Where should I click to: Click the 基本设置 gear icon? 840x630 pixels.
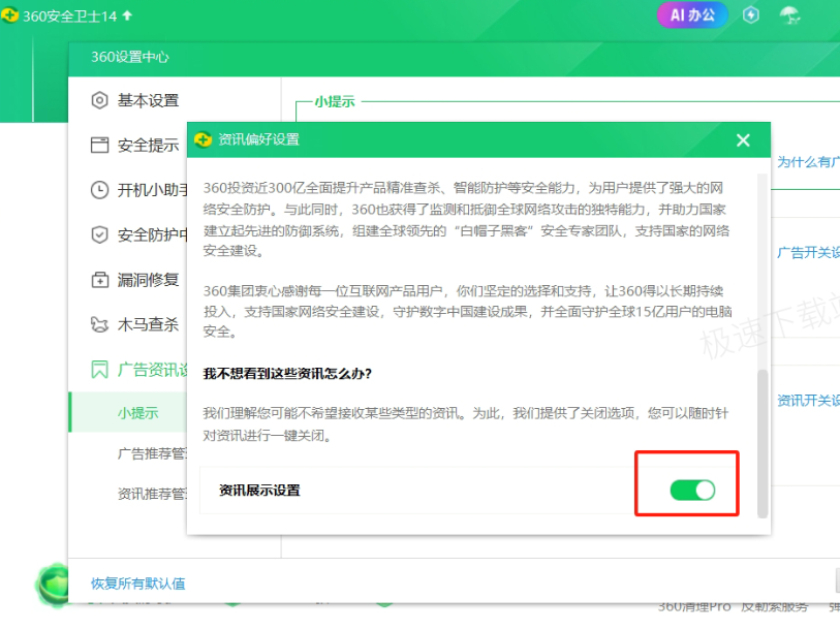(100, 100)
